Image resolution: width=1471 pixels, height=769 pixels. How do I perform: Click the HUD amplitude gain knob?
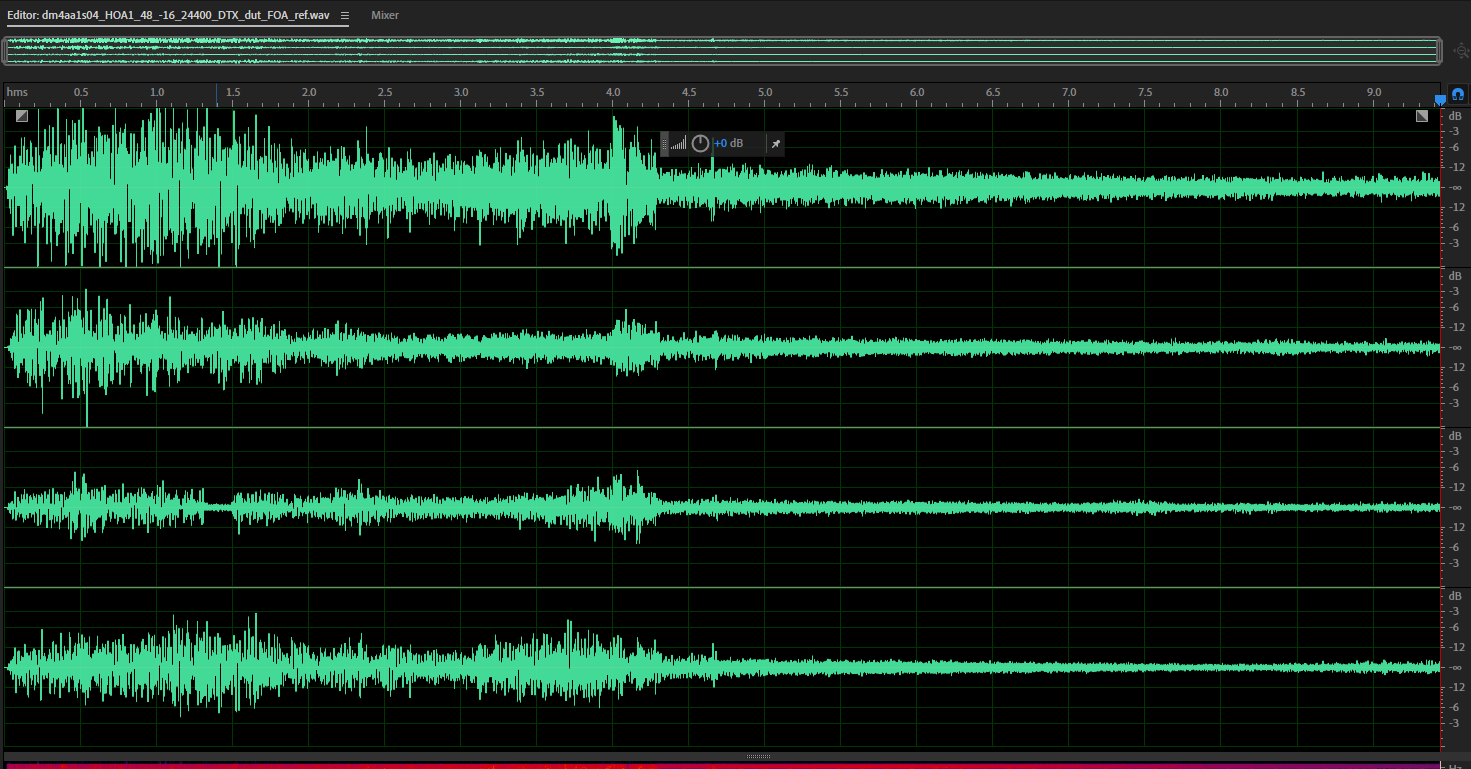click(700, 144)
